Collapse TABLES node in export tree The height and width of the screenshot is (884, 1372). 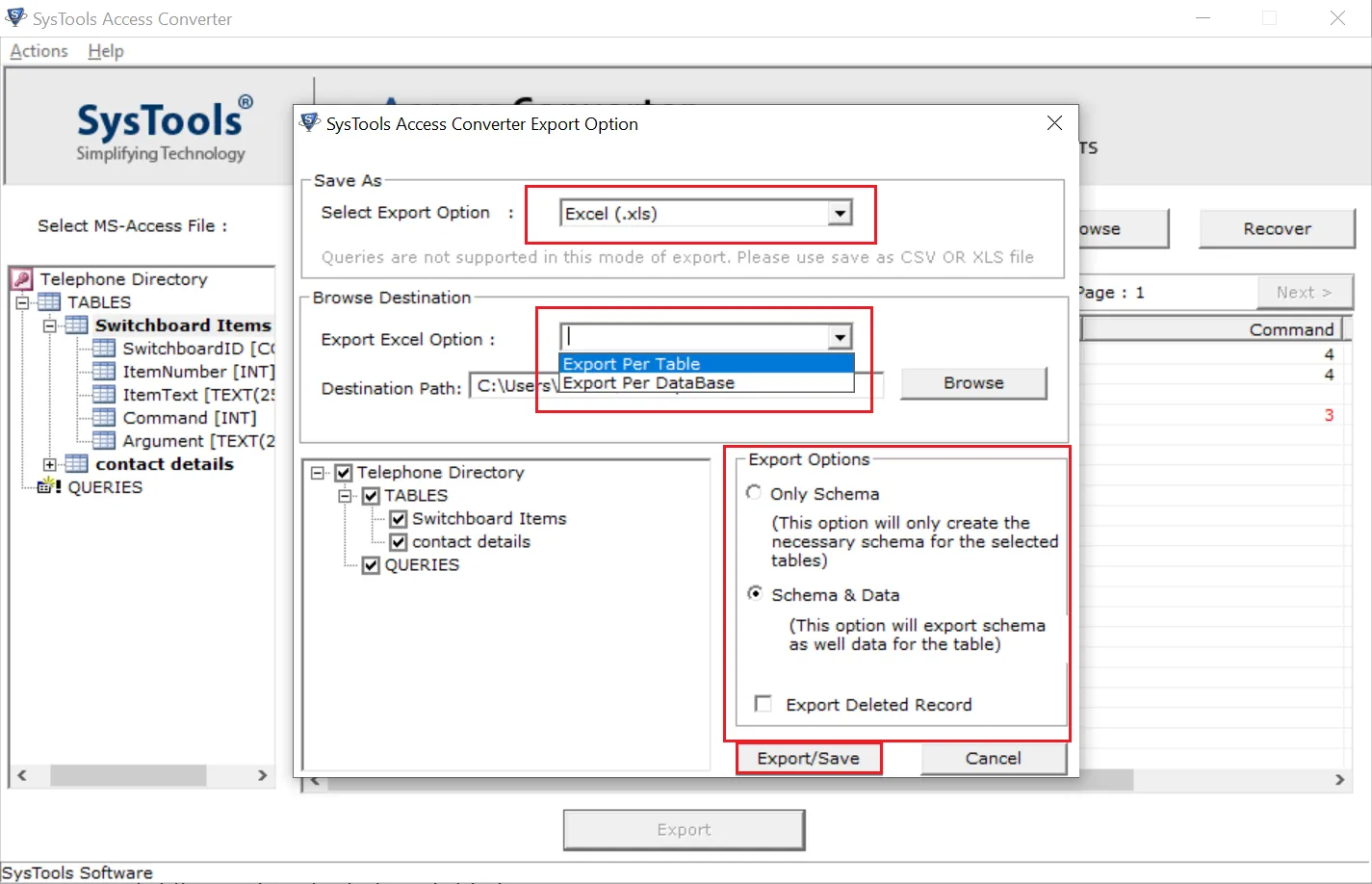click(x=345, y=496)
